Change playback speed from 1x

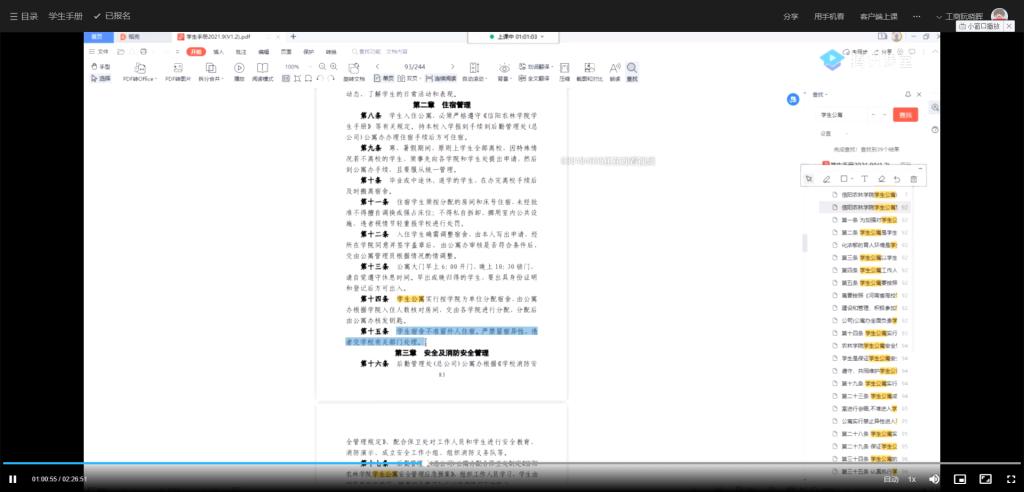click(911, 479)
